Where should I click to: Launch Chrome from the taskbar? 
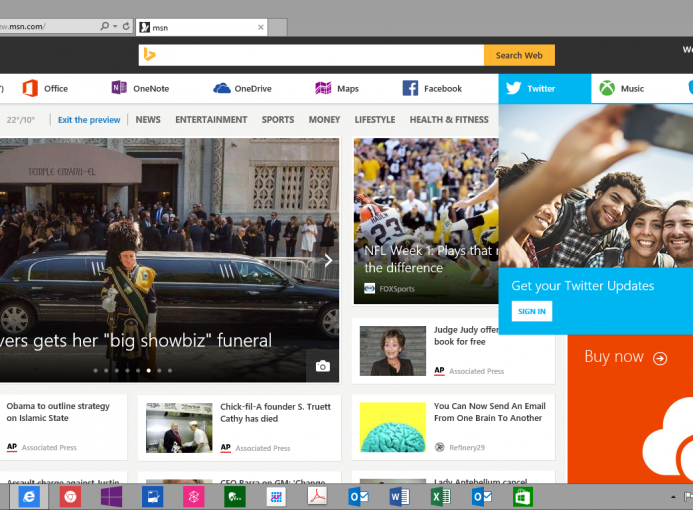70,497
